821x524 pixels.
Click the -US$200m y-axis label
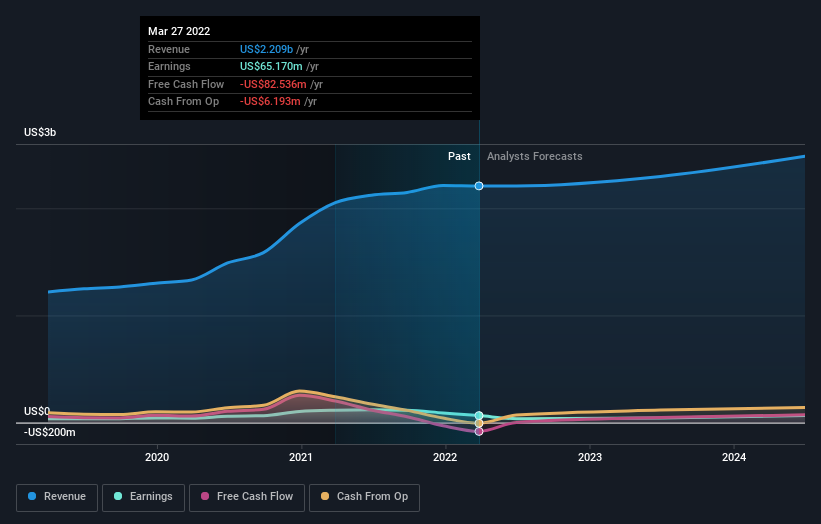50,432
